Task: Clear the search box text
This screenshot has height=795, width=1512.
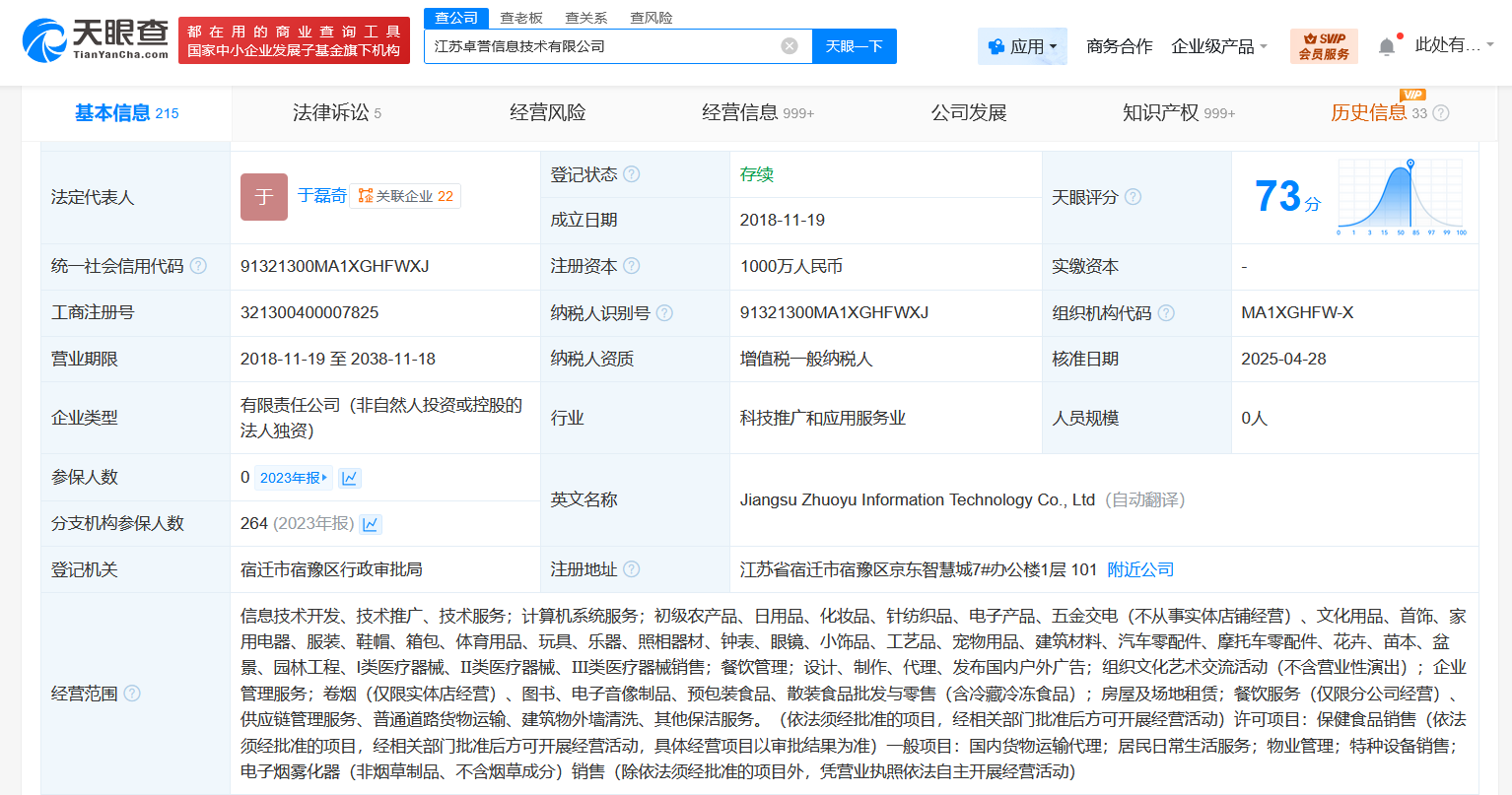Action: [x=789, y=46]
